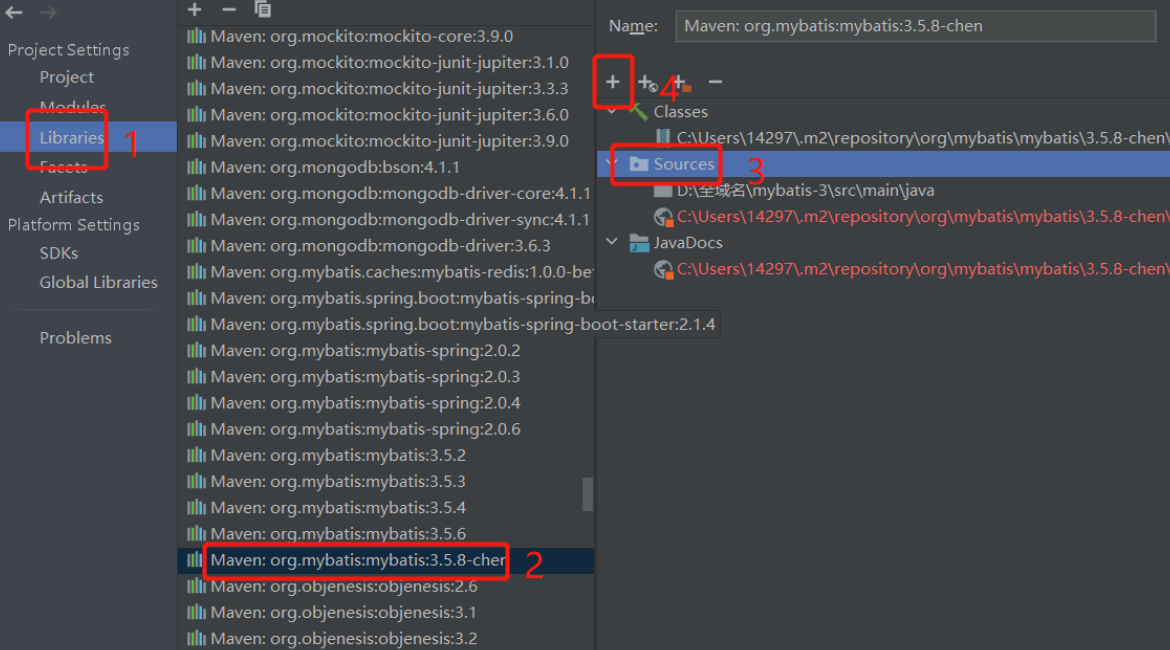Select Maven: org.mockito:mockito-junit-jupiter:3.9.0
The image size is (1170, 650).
click(386, 140)
